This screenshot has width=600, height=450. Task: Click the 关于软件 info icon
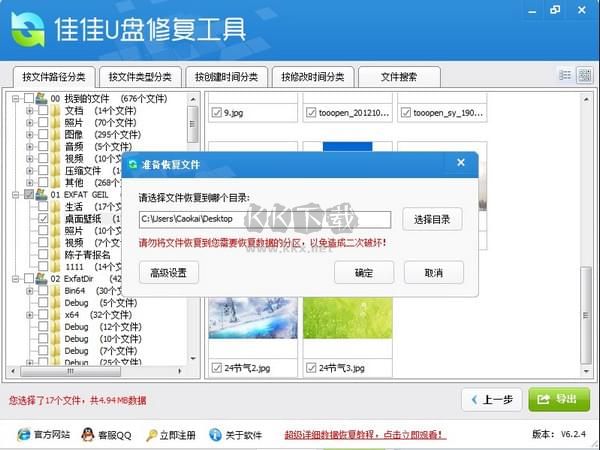click(x=215, y=434)
